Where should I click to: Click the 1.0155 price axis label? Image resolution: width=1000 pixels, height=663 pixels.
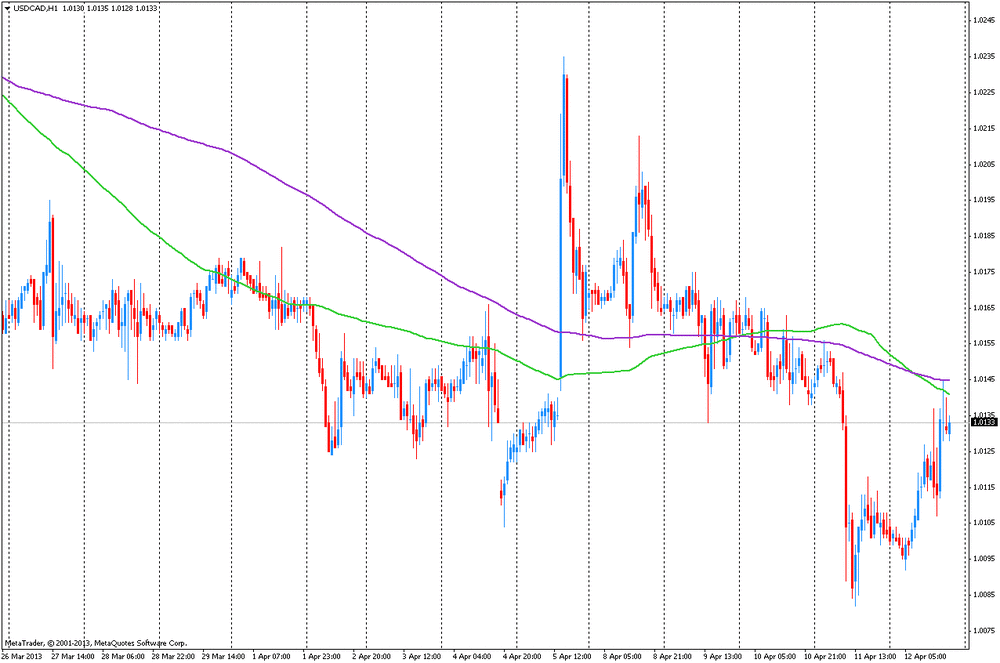click(x=984, y=343)
